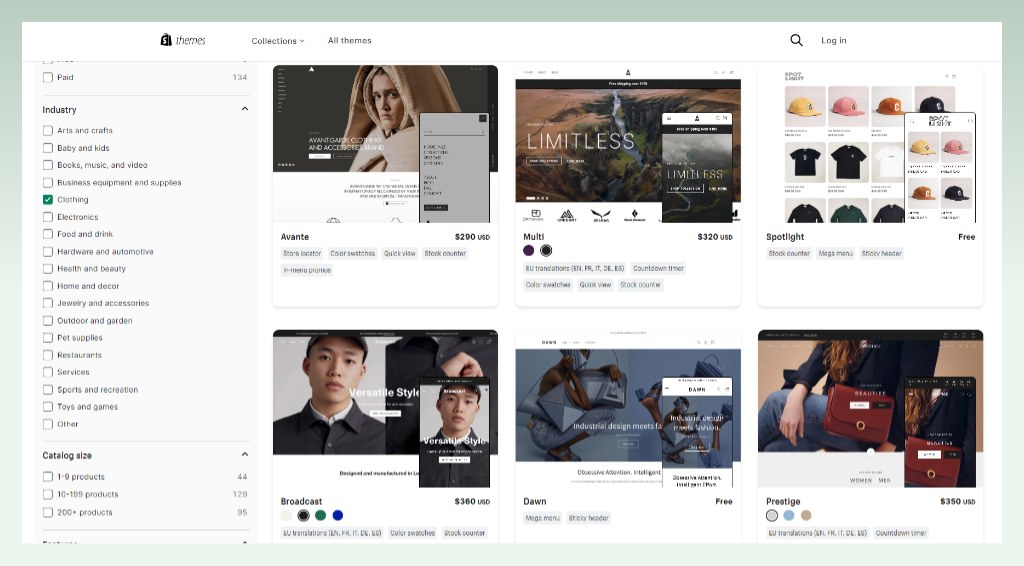The image size is (1024, 566).
Task: Check Pet supplies
Action: [x=48, y=338]
